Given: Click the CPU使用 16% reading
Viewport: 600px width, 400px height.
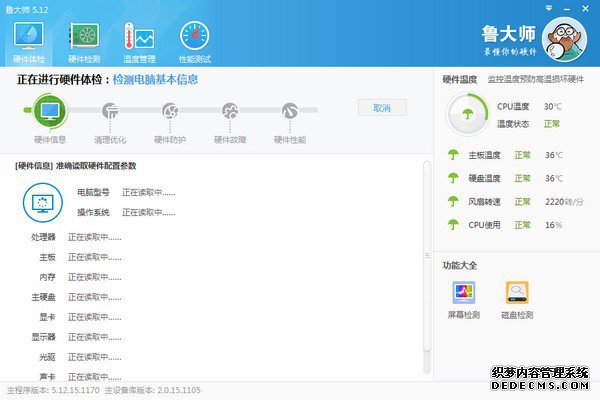Looking at the screenshot, I should point(553,225).
